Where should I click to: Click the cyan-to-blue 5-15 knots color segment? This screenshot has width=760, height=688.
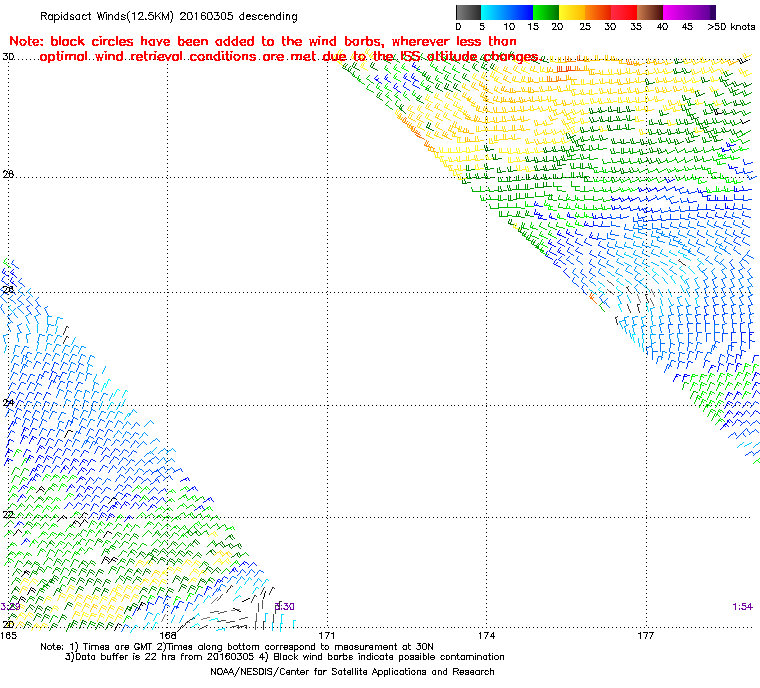(x=507, y=12)
